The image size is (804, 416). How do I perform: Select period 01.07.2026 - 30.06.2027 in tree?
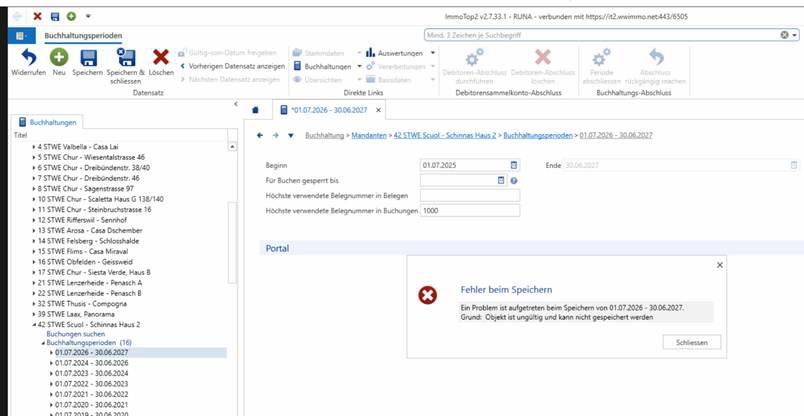point(92,352)
